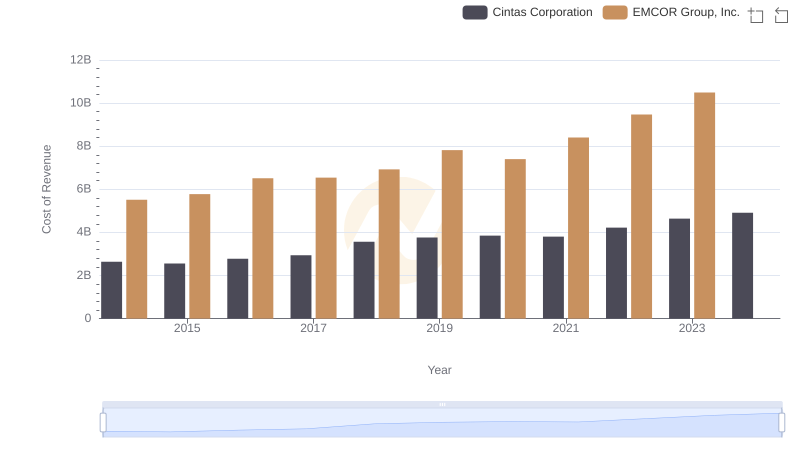The width and height of the screenshot is (800, 461).
Task: Click the 6B y-axis label
Action: point(84,189)
